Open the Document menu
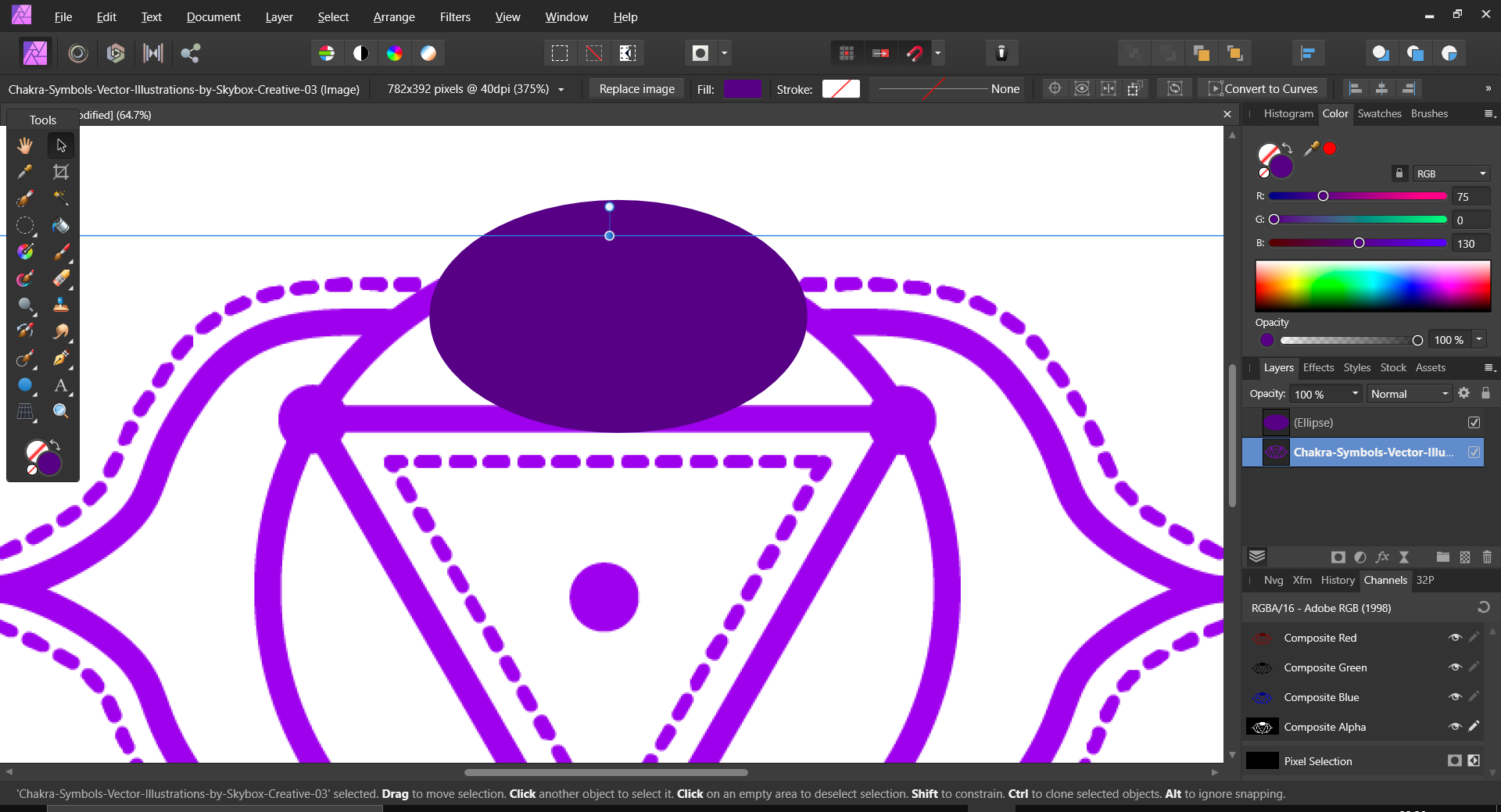Screen dimensions: 1501x812 tap(213, 16)
